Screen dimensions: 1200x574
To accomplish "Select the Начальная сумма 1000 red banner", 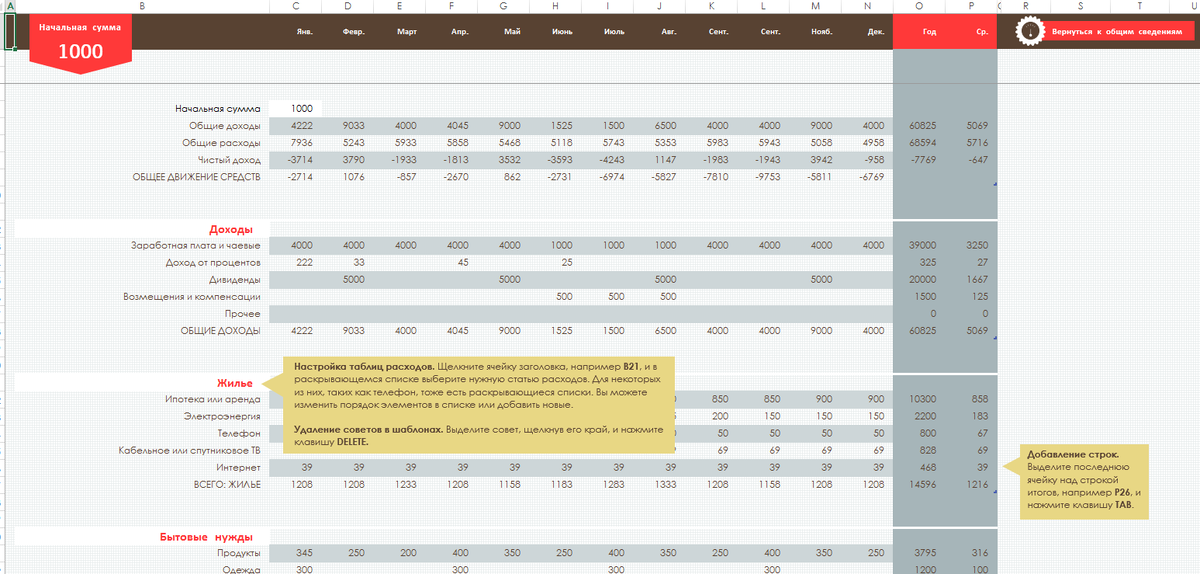I will point(81,42).
